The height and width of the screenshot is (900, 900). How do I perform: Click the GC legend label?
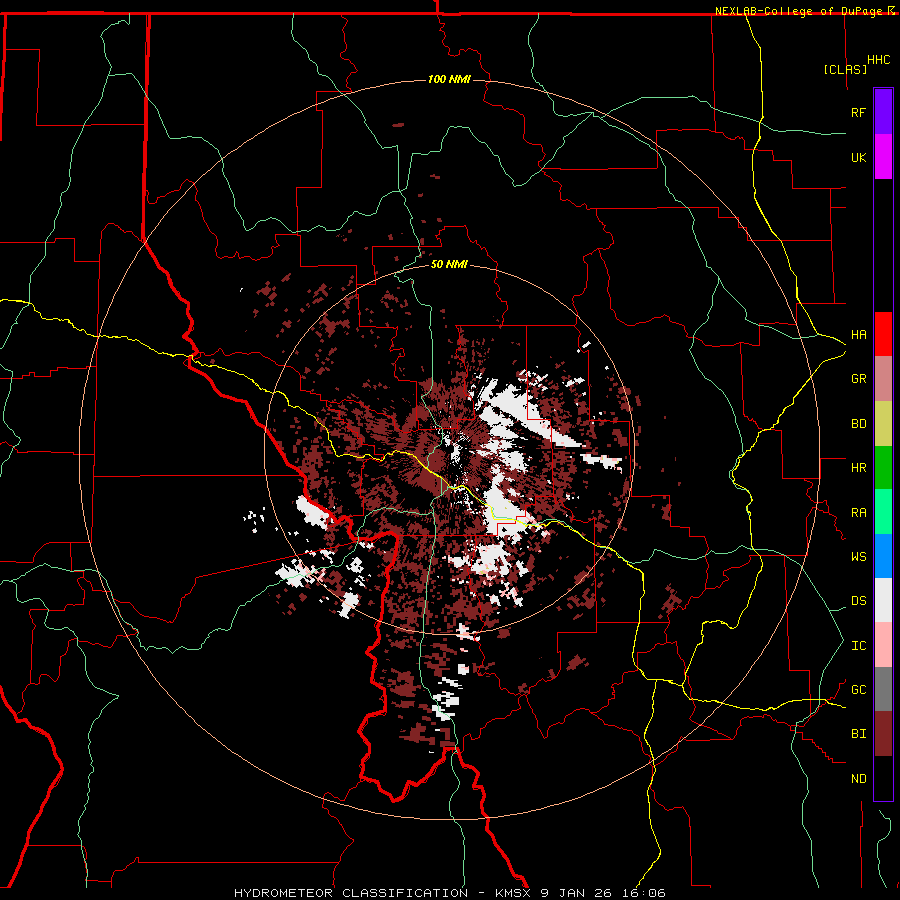pyautogui.click(x=858, y=690)
